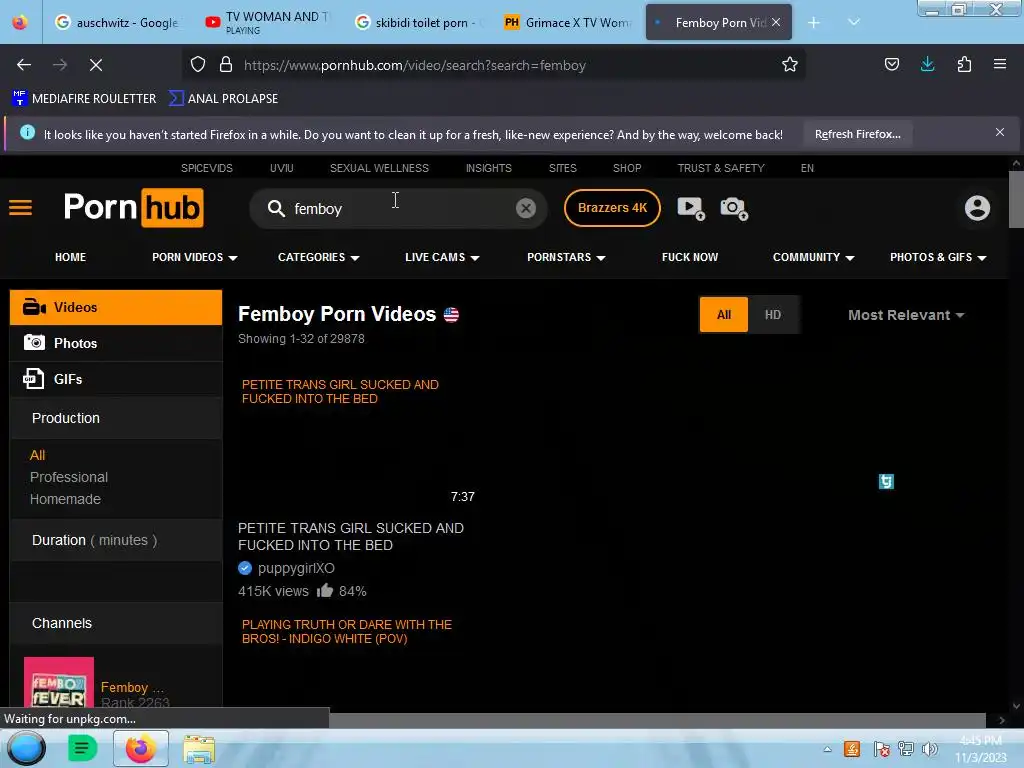The width and height of the screenshot is (1024, 768).
Task: Open the tracking protection shield icon
Action: [198, 65]
